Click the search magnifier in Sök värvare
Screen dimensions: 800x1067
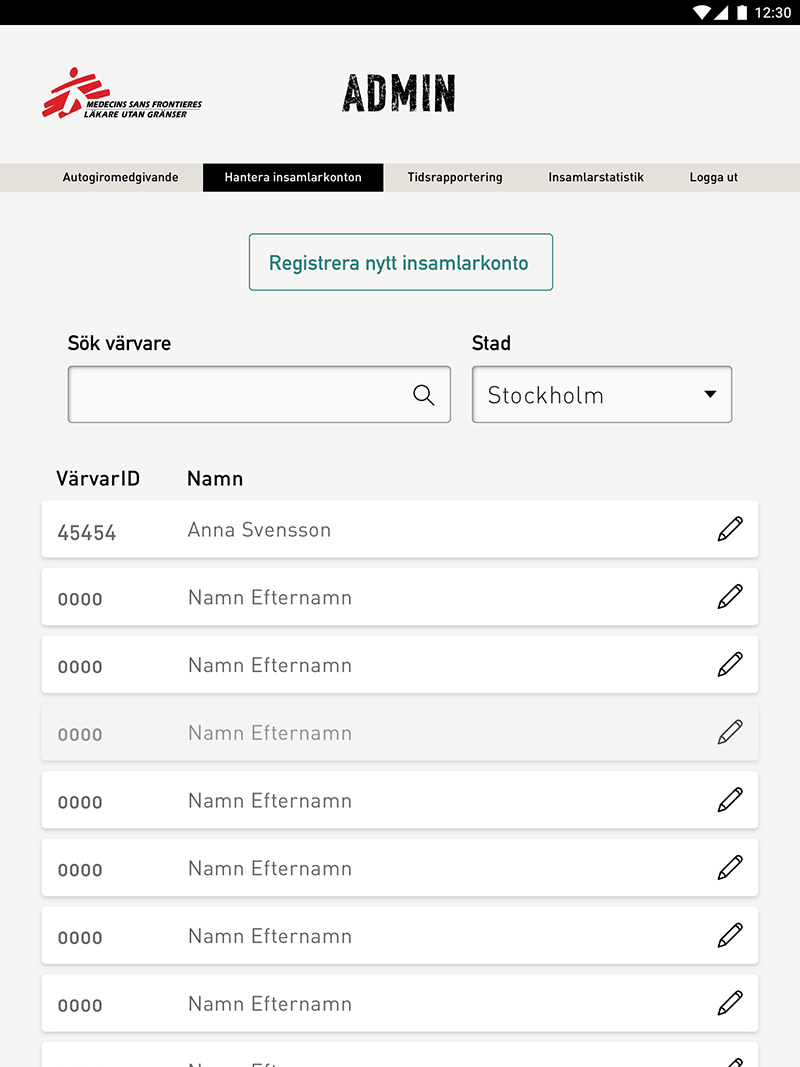point(423,395)
